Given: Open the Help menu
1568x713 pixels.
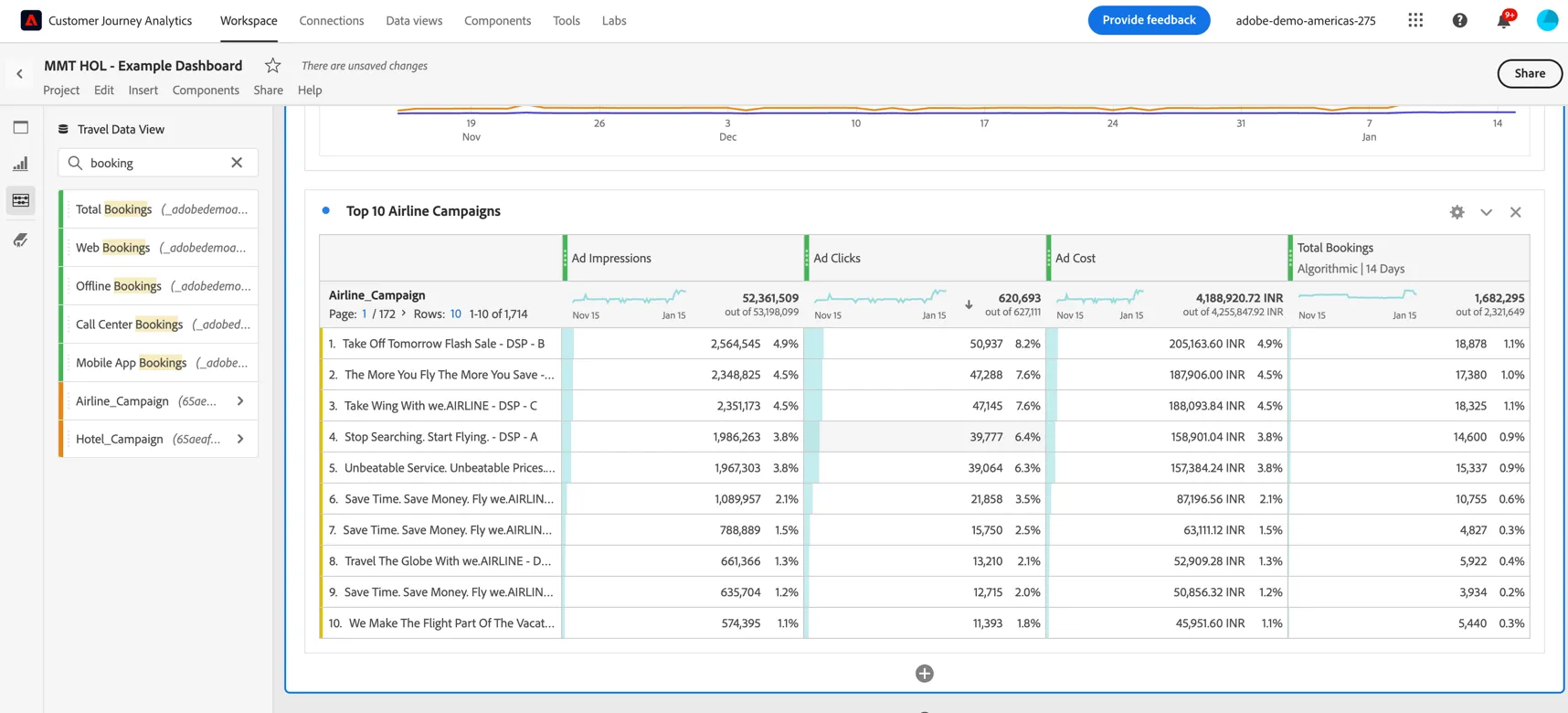Looking at the screenshot, I should pyautogui.click(x=310, y=90).
